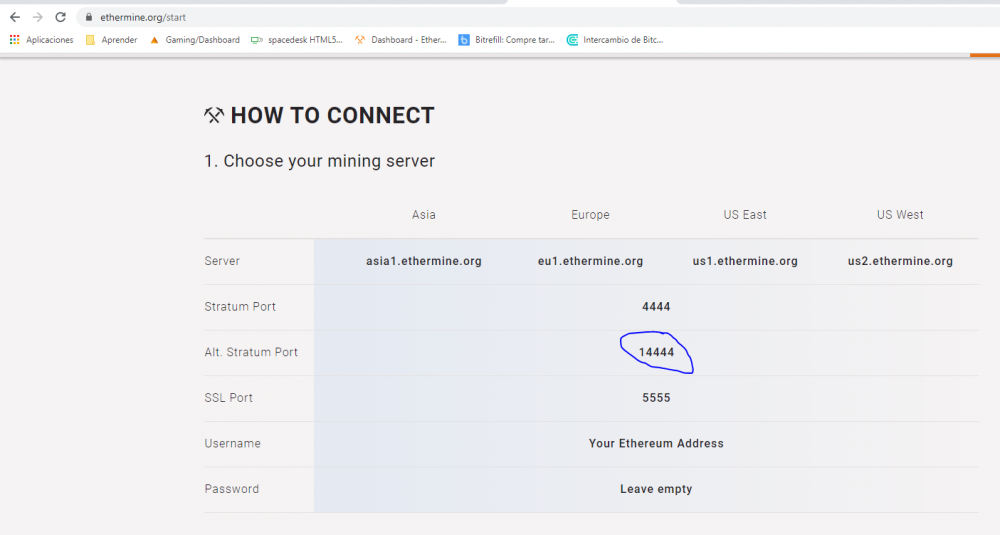
Task: Go back with the browser back arrow
Action: pyautogui.click(x=15, y=17)
